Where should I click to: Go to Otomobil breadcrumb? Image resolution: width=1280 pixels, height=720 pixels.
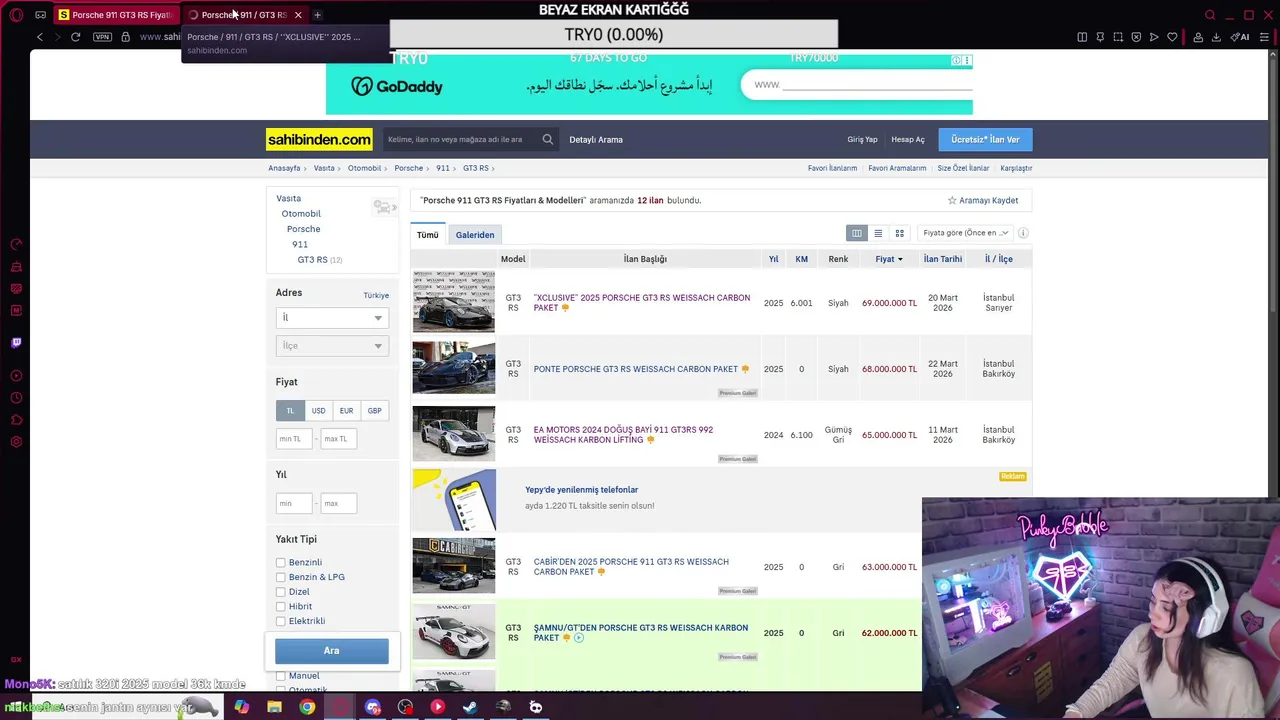364,168
